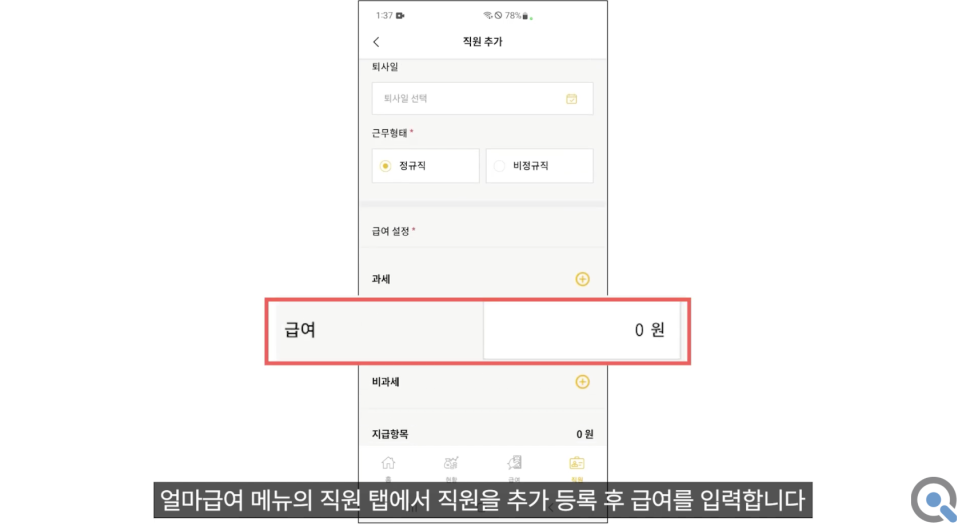Viewport: 966px width, 526px height.
Task: Open the 현황 money-chart icon in bottom bar
Action: (x=451, y=463)
